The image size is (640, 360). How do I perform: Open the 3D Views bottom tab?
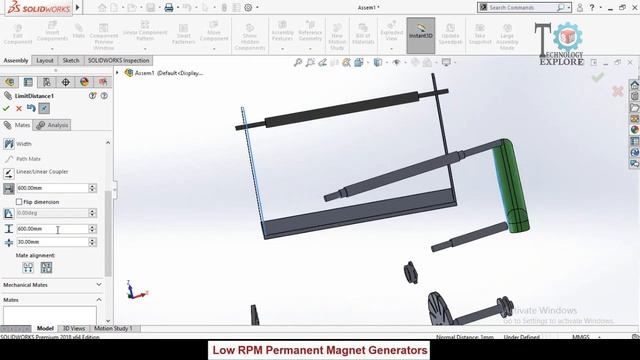pyautogui.click(x=73, y=328)
